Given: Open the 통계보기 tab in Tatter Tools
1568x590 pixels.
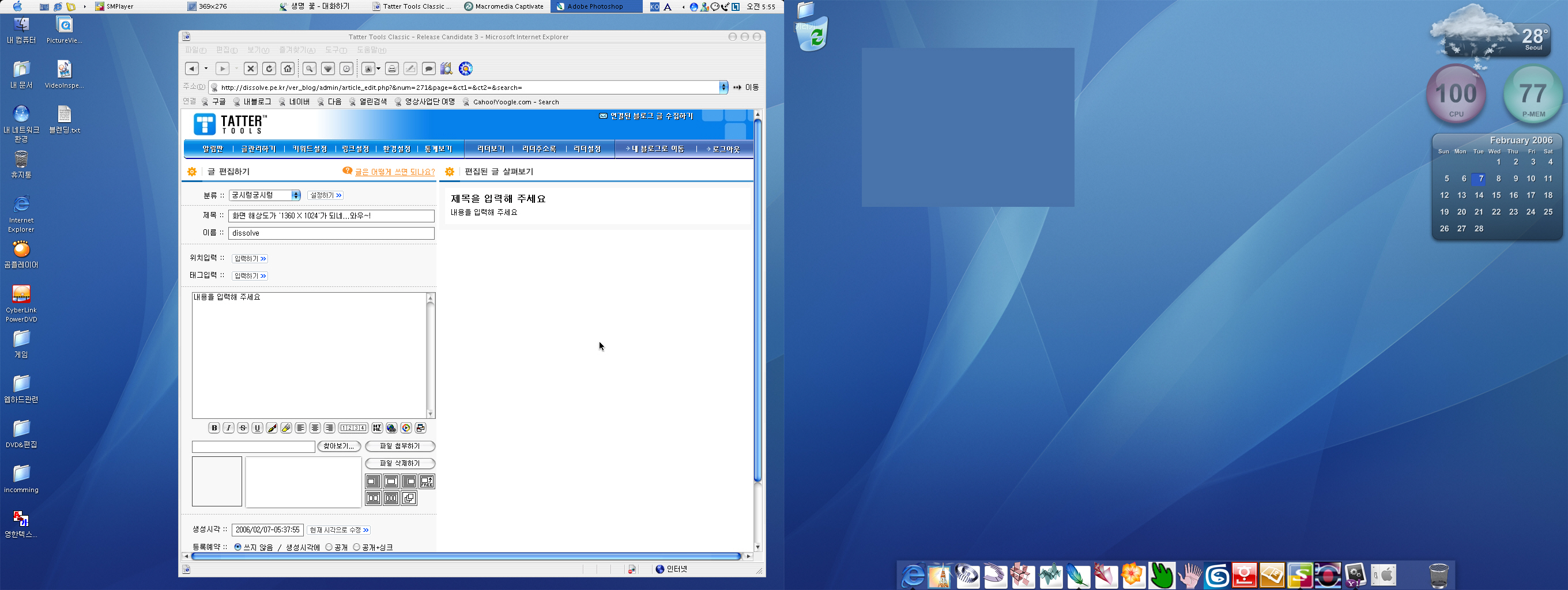Looking at the screenshot, I should (438, 149).
